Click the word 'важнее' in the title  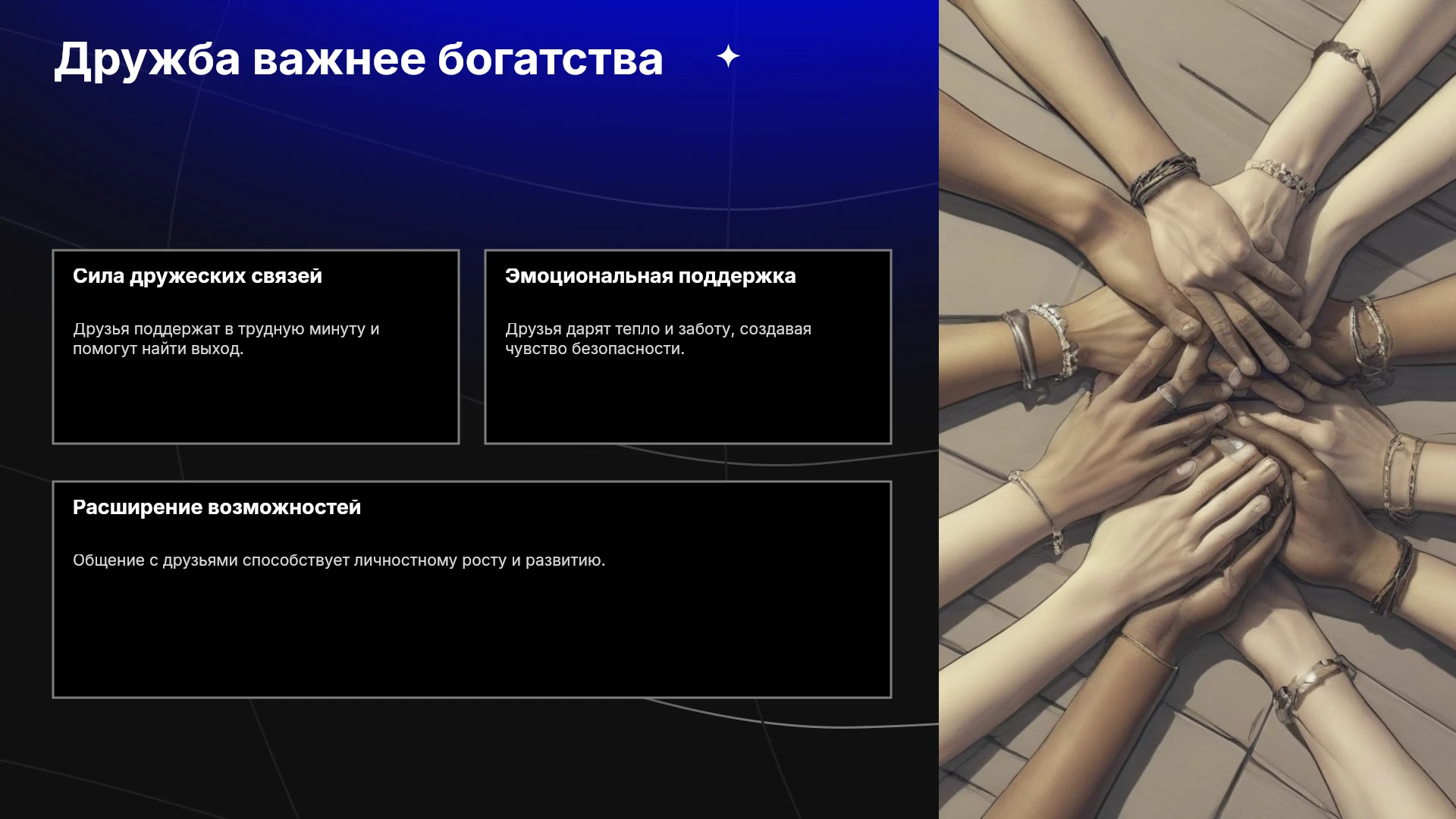pyautogui.click(x=339, y=60)
